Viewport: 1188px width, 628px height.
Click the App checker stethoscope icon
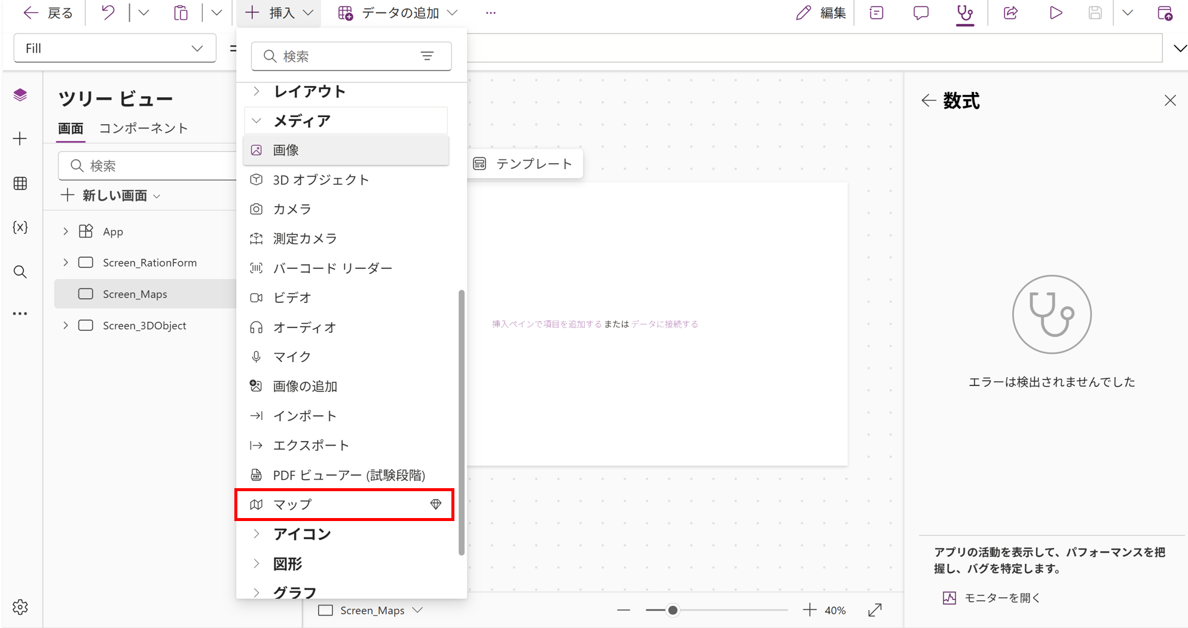pos(964,13)
